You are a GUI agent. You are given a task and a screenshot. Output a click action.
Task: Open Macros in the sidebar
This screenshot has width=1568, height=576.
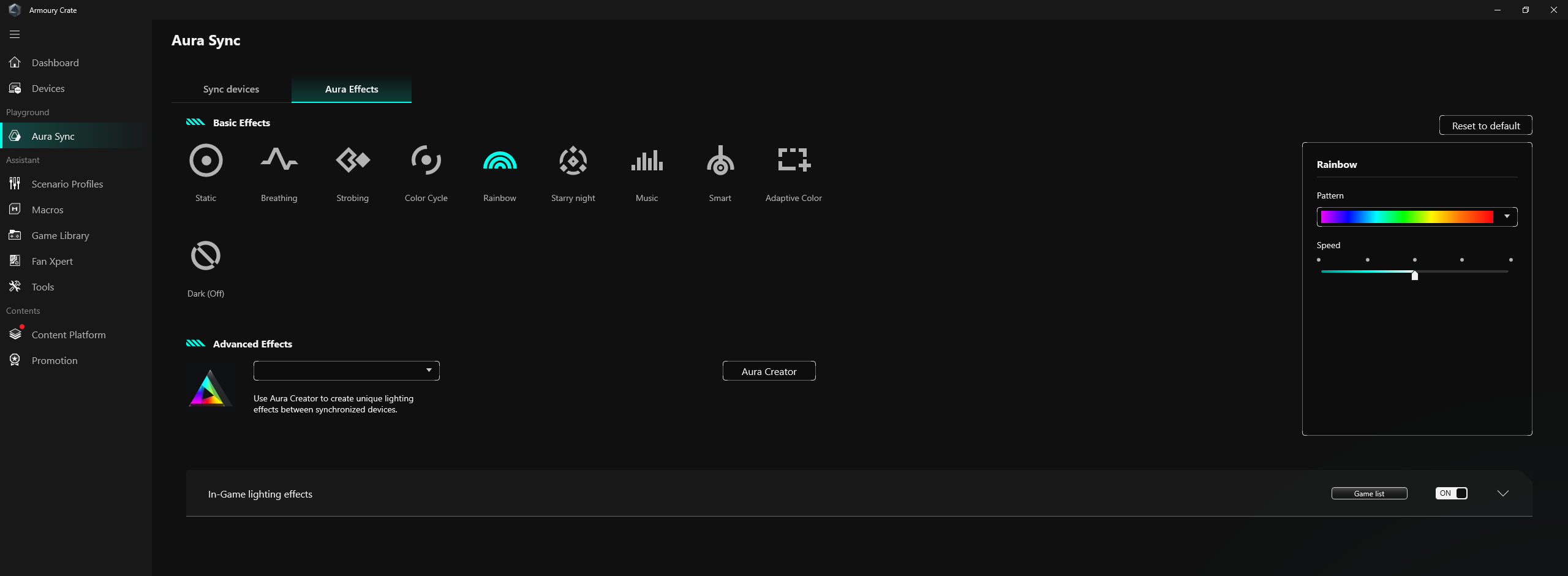pos(76,210)
